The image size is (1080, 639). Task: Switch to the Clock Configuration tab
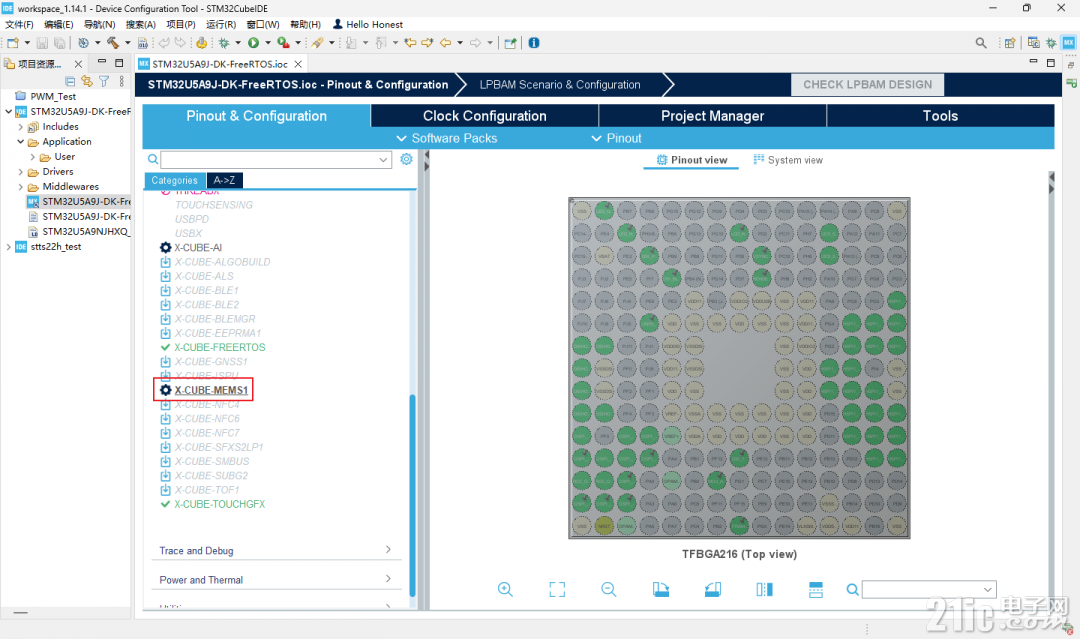[485, 116]
